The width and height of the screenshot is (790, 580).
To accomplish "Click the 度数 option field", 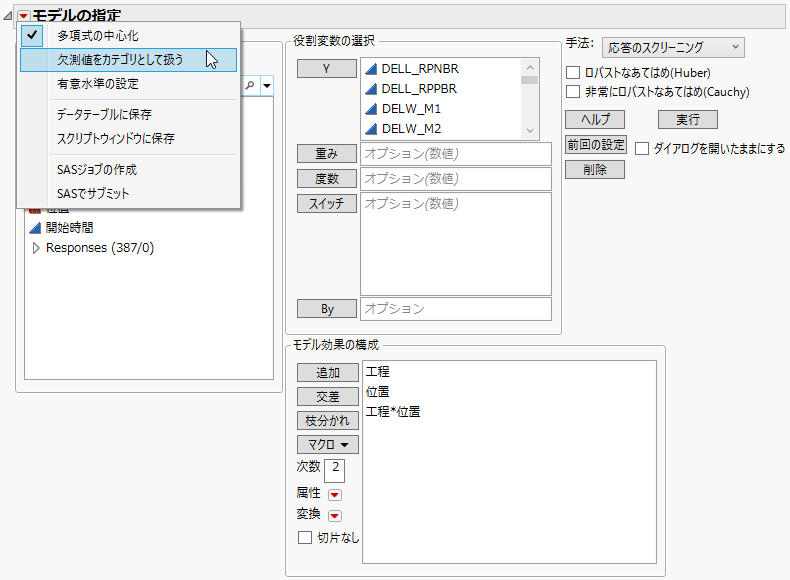I will (x=455, y=179).
